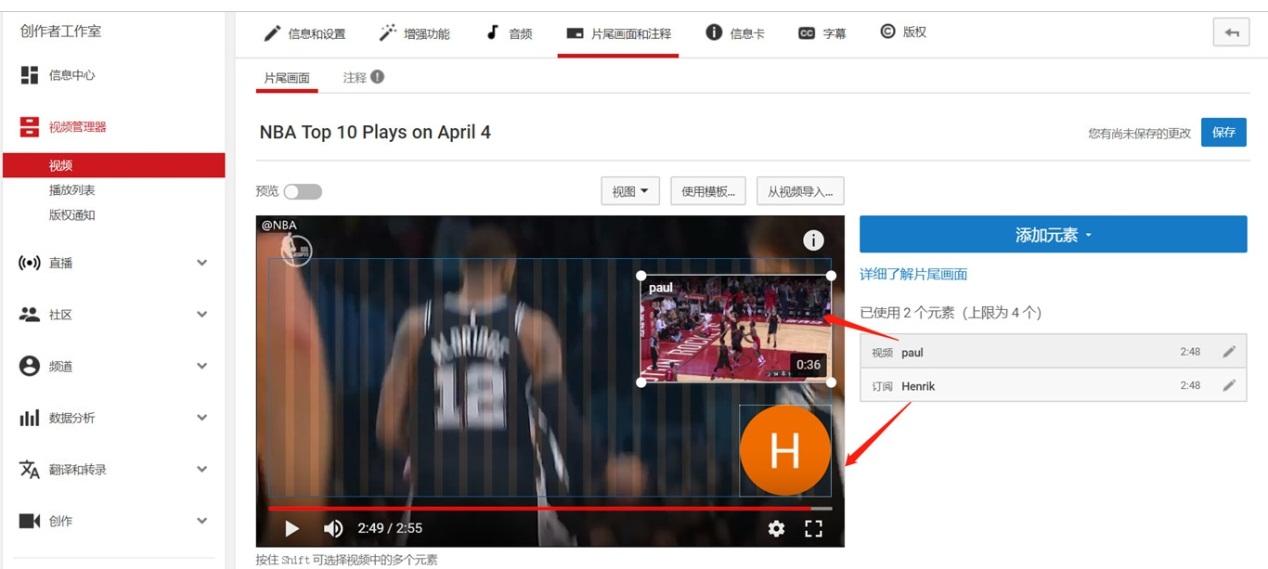Click the info icon next to 注释
Viewport: 1268px width, 569px height.
(377, 77)
